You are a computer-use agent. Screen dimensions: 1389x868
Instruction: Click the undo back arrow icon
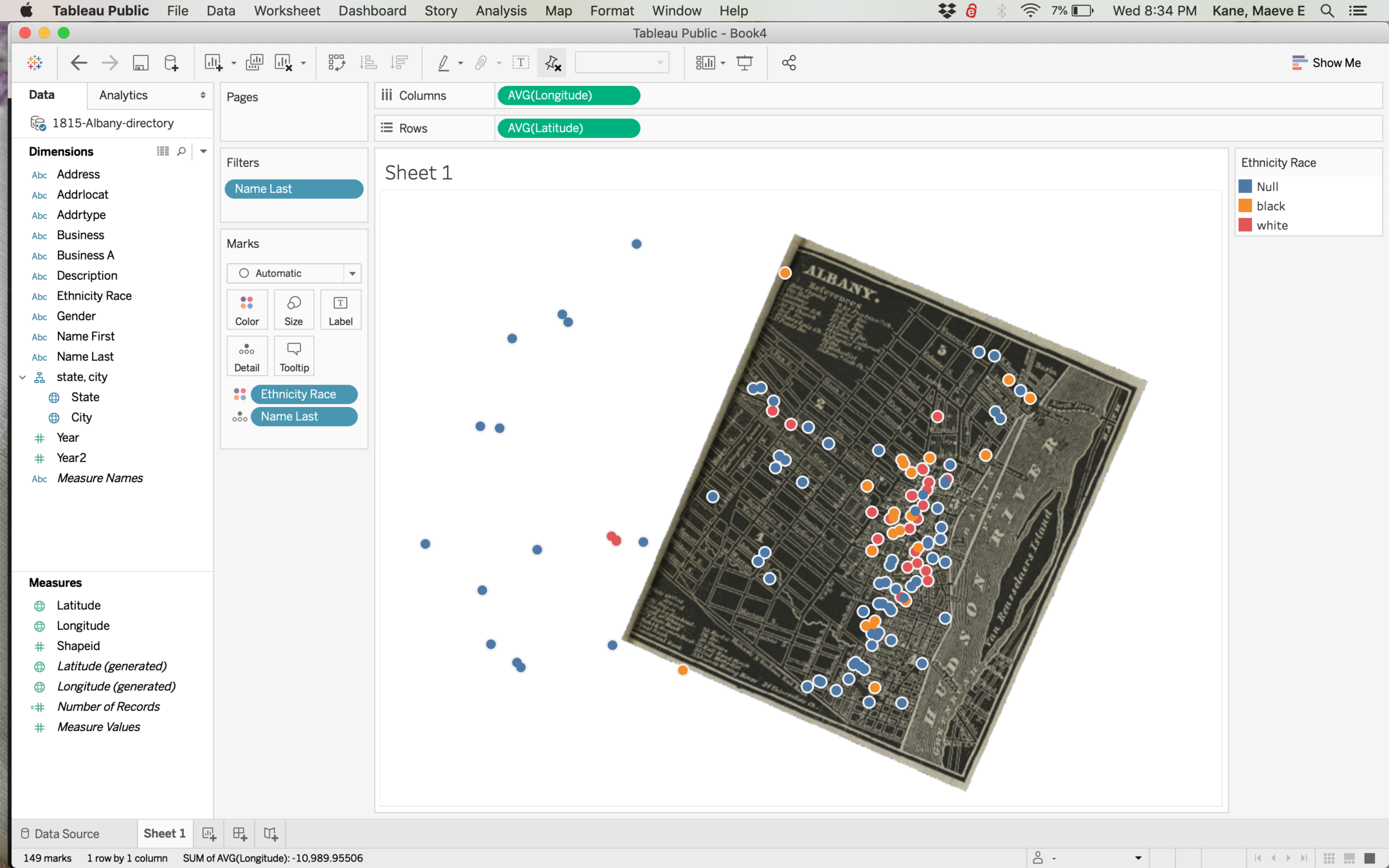tap(78, 62)
